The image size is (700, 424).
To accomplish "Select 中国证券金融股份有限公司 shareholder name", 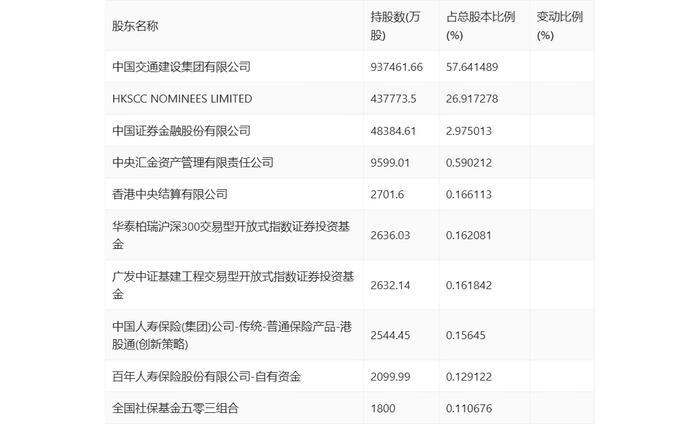I will tap(181, 131).
